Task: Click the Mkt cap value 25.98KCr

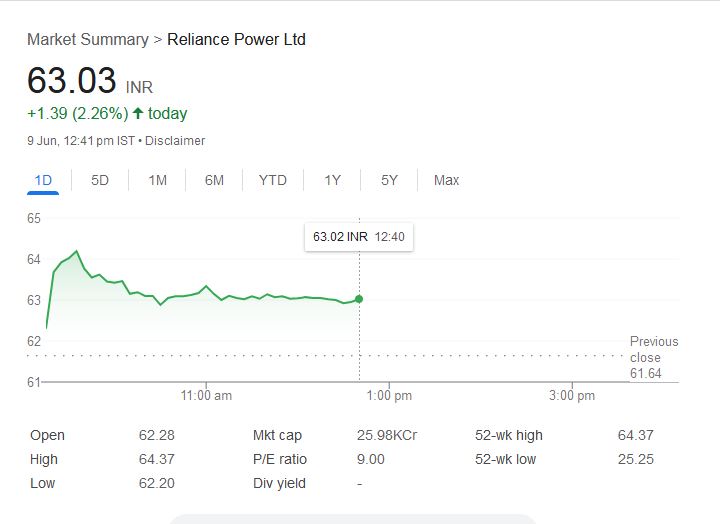Action: pyautogui.click(x=386, y=435)
